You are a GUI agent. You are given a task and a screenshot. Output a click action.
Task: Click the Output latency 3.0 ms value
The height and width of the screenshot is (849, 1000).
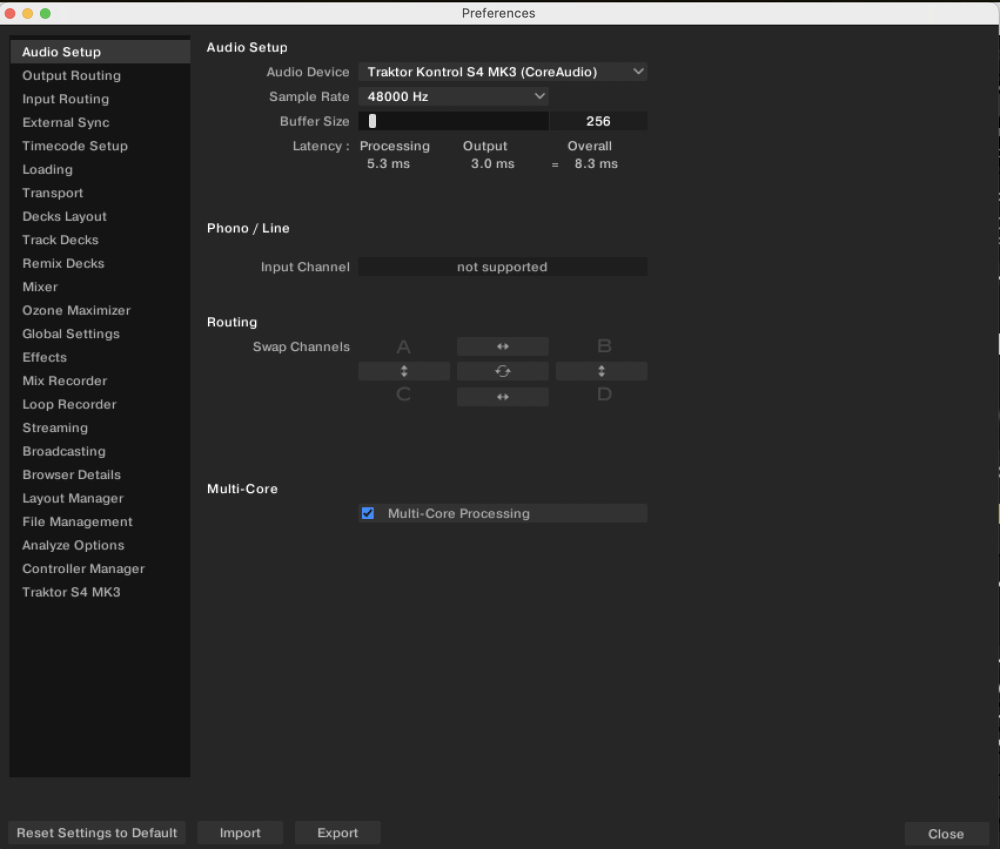pyautogui.click(x=492, y=164)
